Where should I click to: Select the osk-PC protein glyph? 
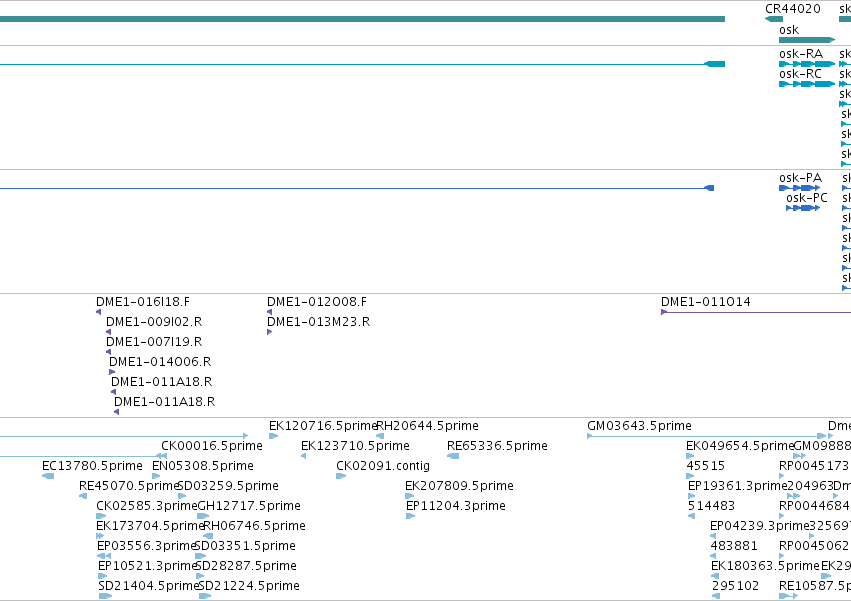coord(803,208)
